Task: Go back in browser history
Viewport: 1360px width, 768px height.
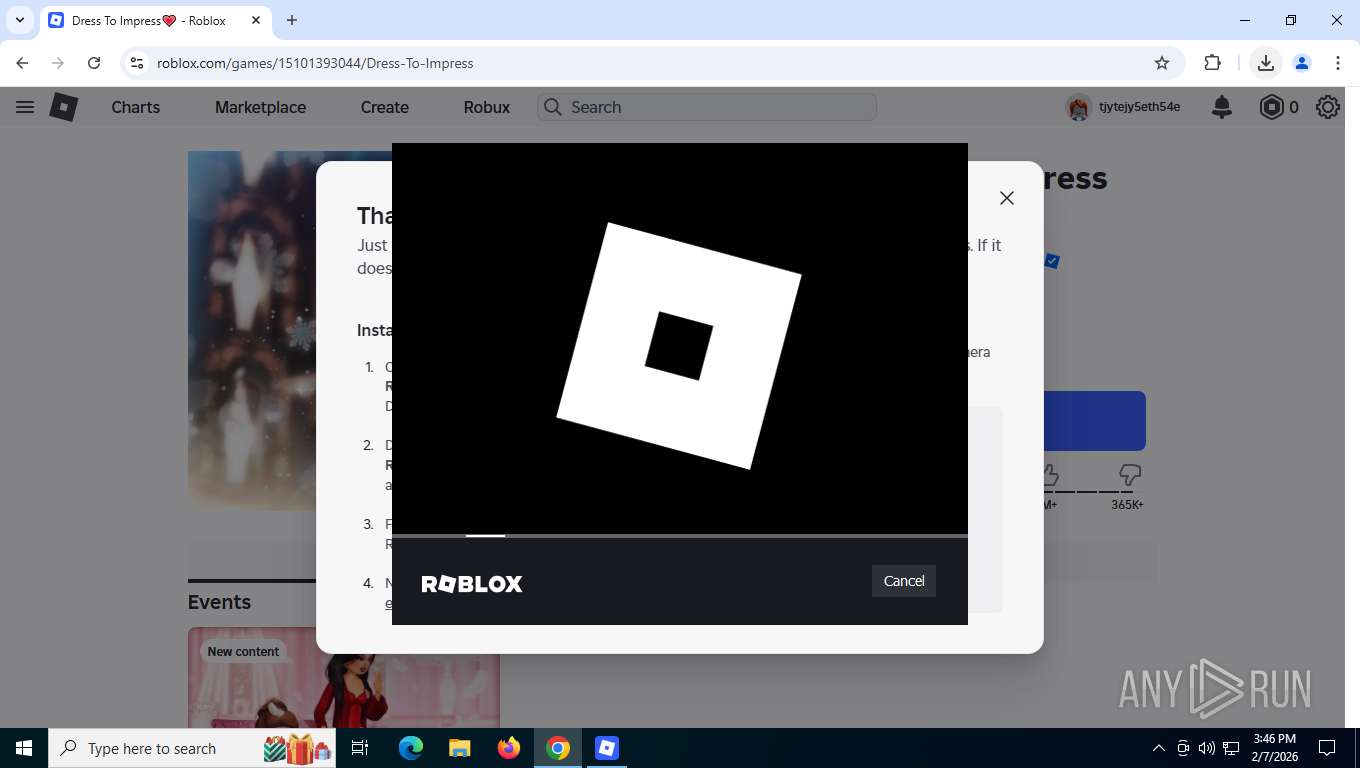Action: click(22, 63)
